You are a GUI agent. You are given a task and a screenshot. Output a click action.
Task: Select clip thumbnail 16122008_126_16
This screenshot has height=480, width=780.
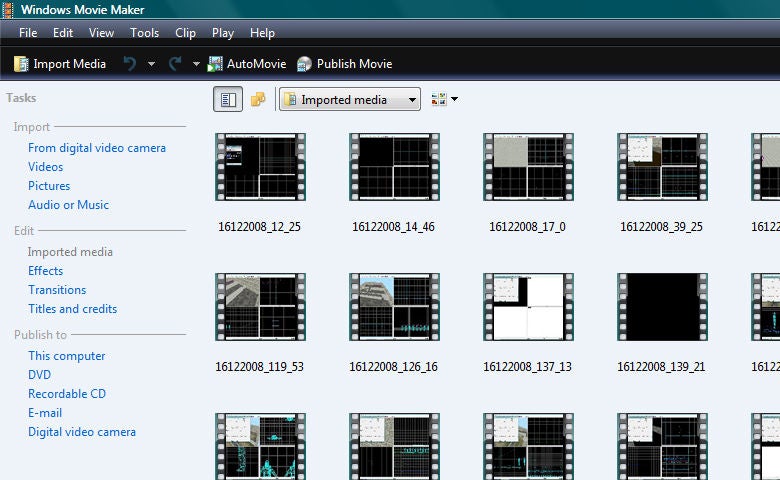(394, 306)
